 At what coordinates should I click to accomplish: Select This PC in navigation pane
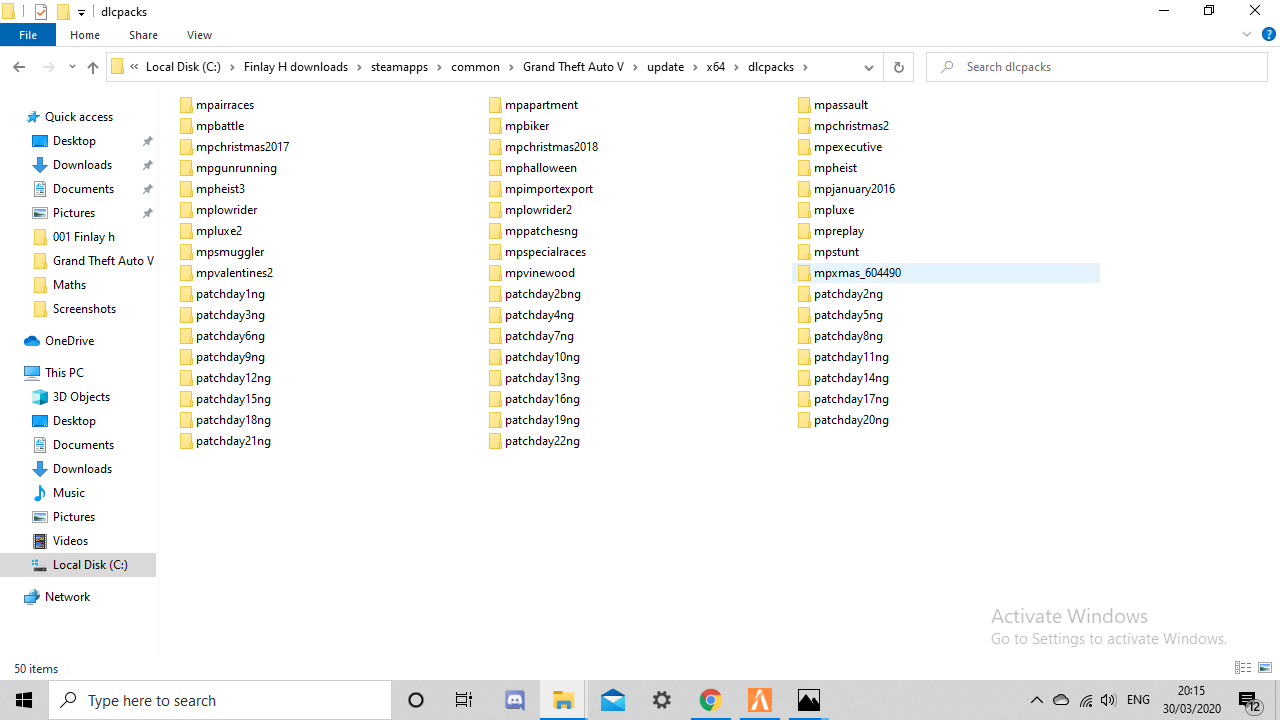tap(64, 373)
